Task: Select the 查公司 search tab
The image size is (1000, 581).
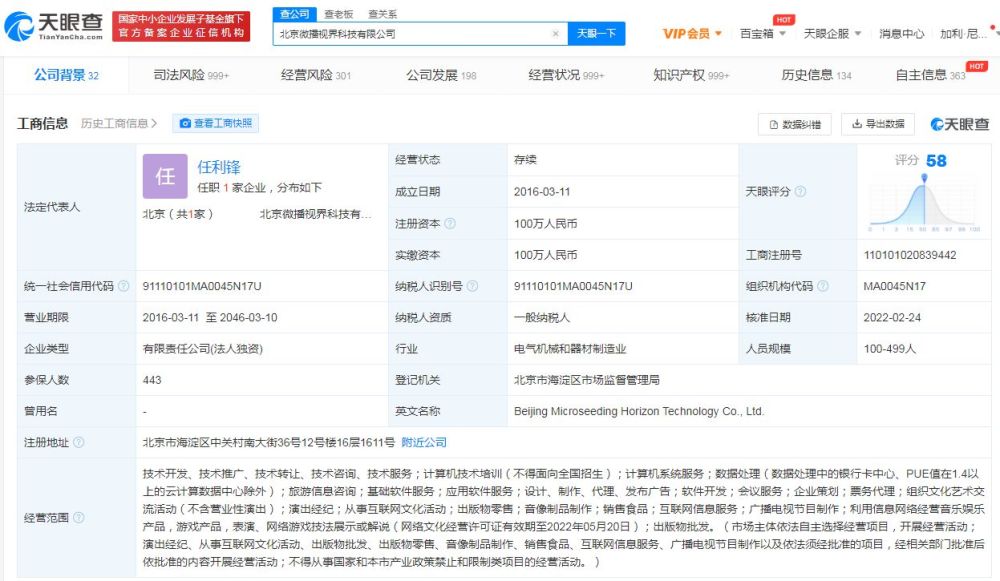Action: [x=295, y=14]
